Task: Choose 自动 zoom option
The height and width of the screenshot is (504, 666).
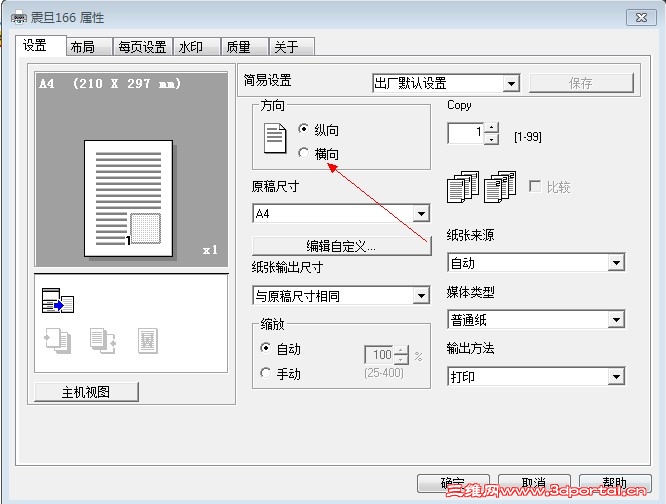Action: click(280, 349)
